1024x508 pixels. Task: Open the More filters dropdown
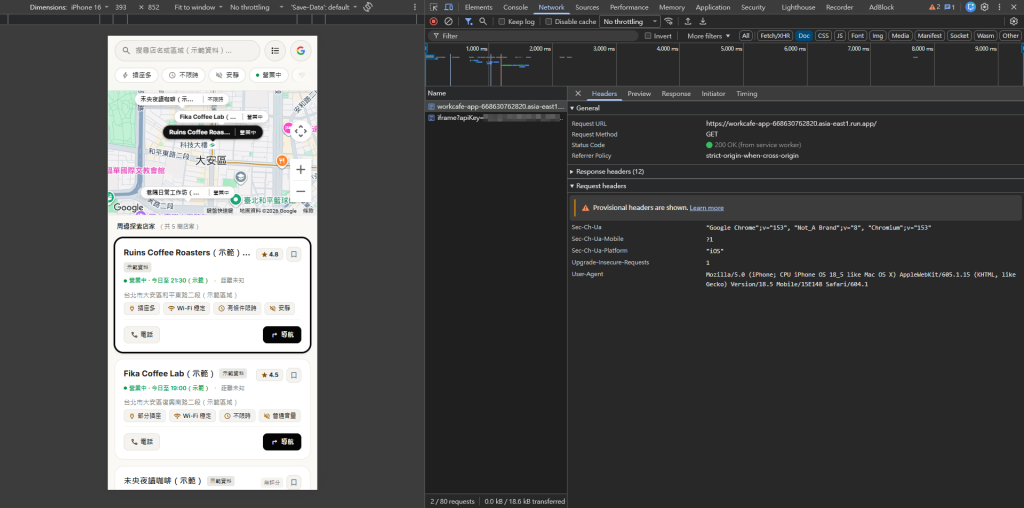(x=709, y=36)
